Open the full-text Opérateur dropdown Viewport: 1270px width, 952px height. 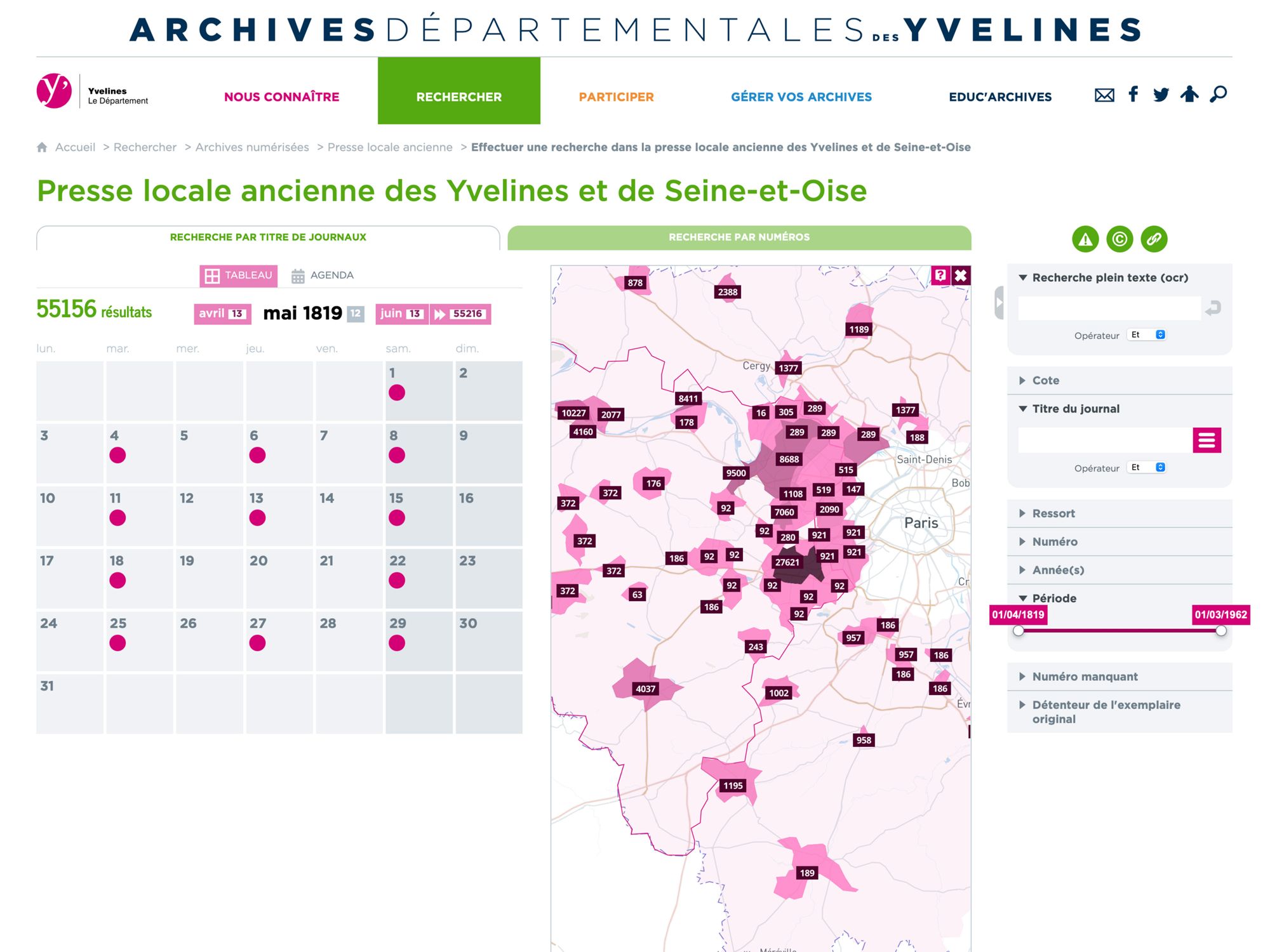(1147, 335)
